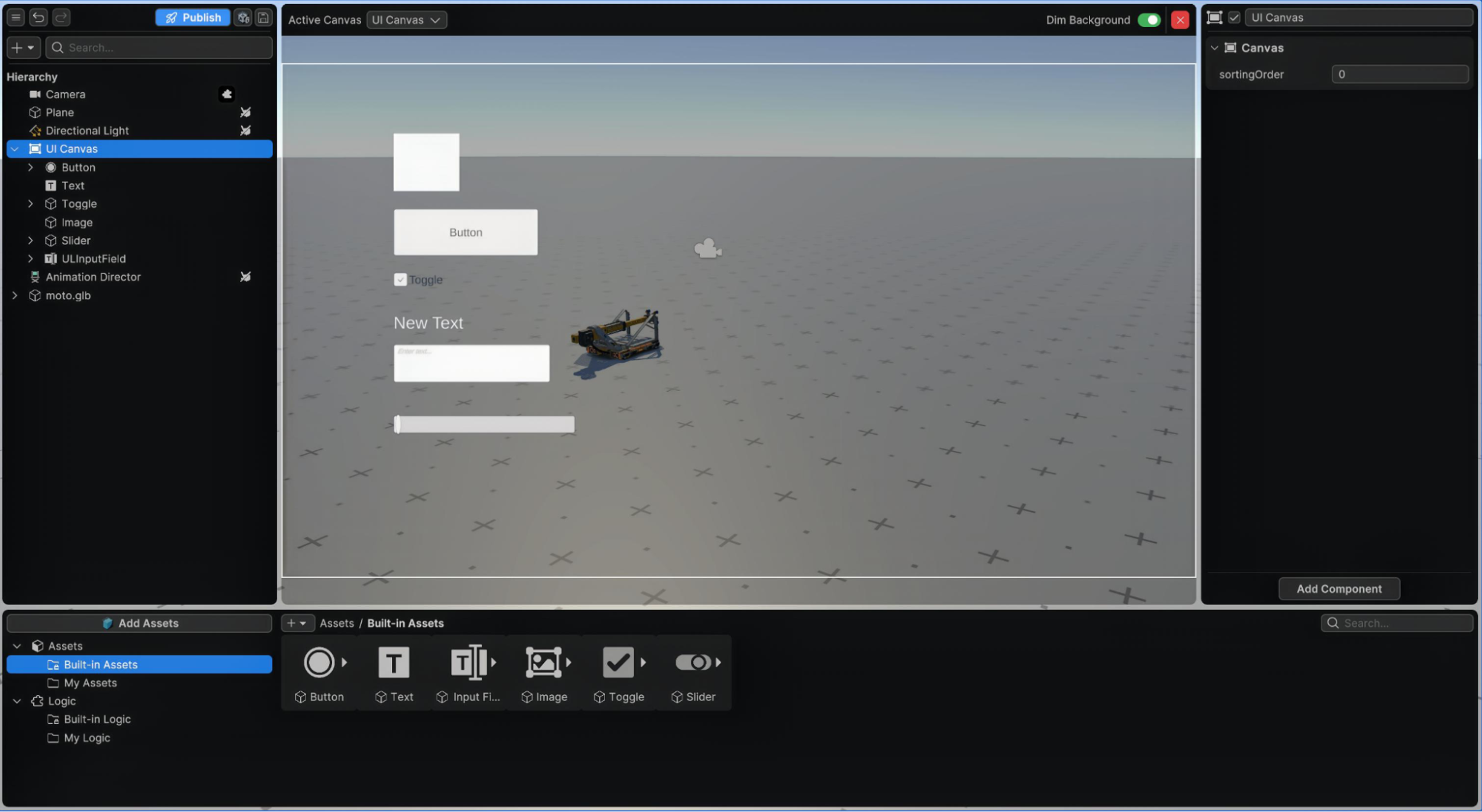Click the Unity cube icon beside Publish
1482x812 pixels.
click(x=244, y=17)
